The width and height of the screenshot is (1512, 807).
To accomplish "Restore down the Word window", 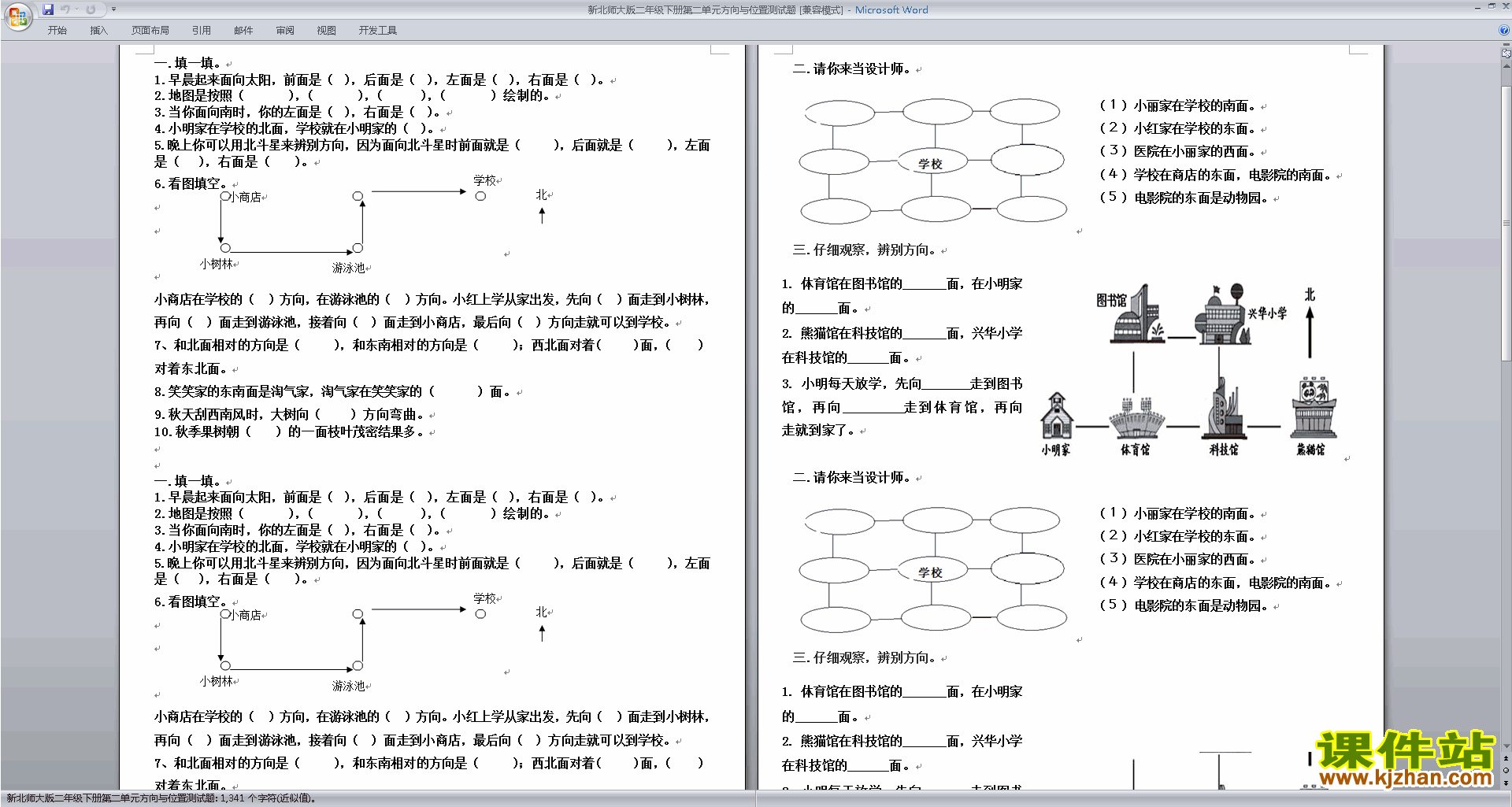I will click(1492, 6).
